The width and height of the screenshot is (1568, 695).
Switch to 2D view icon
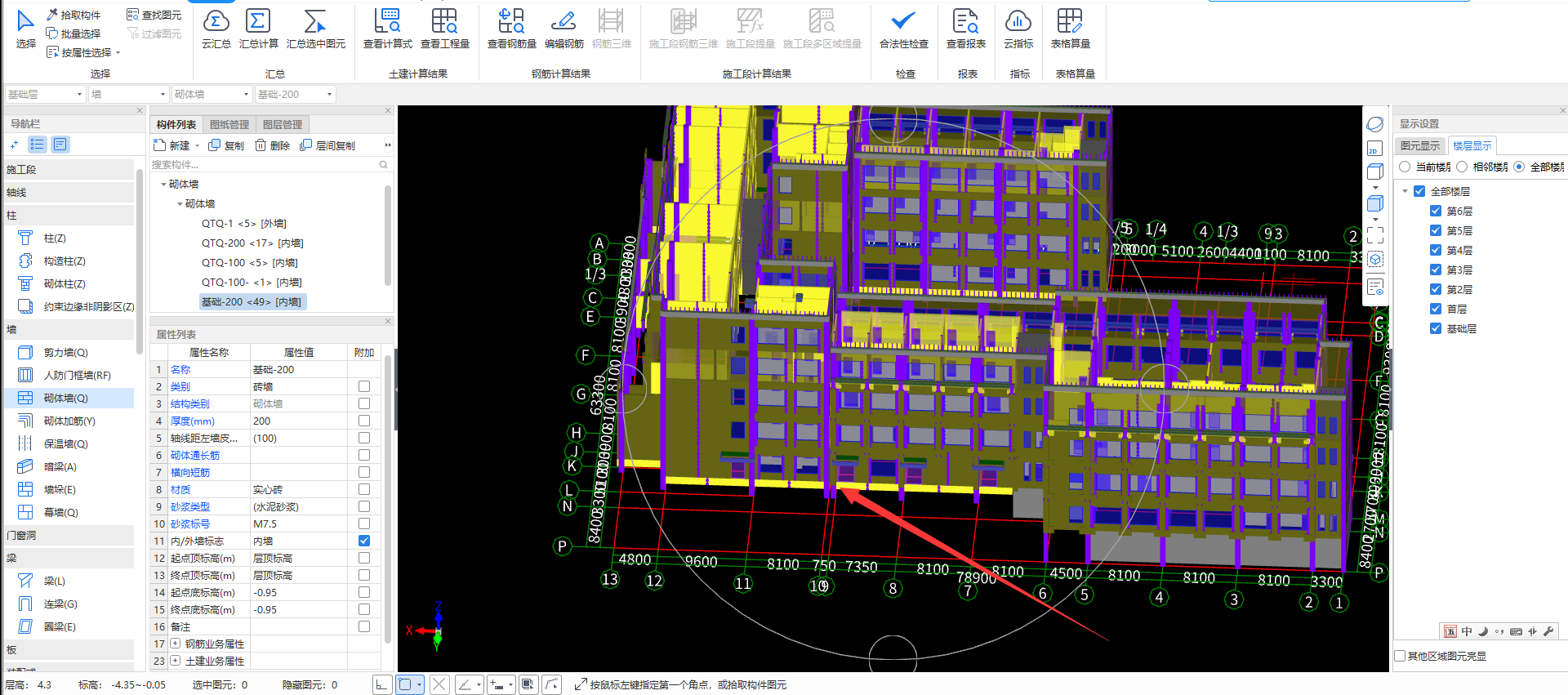point(1375,148)
